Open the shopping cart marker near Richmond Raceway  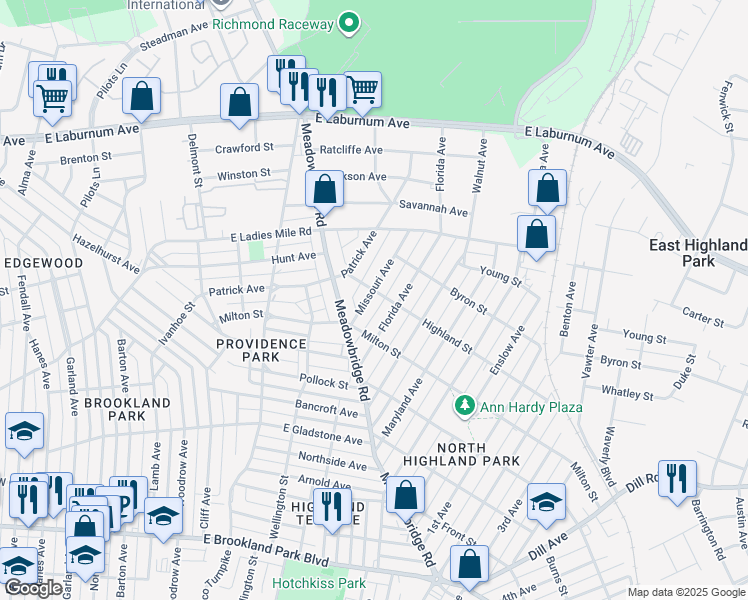point(362,90)
